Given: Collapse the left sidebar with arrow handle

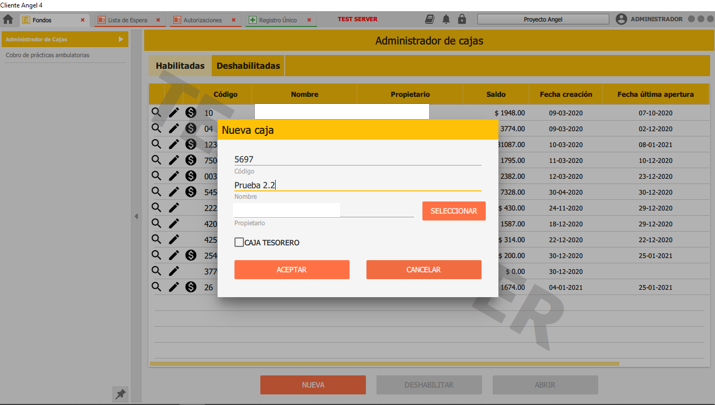Looking at the screenshot, I should pyautogui.click(x=137, y=216).
